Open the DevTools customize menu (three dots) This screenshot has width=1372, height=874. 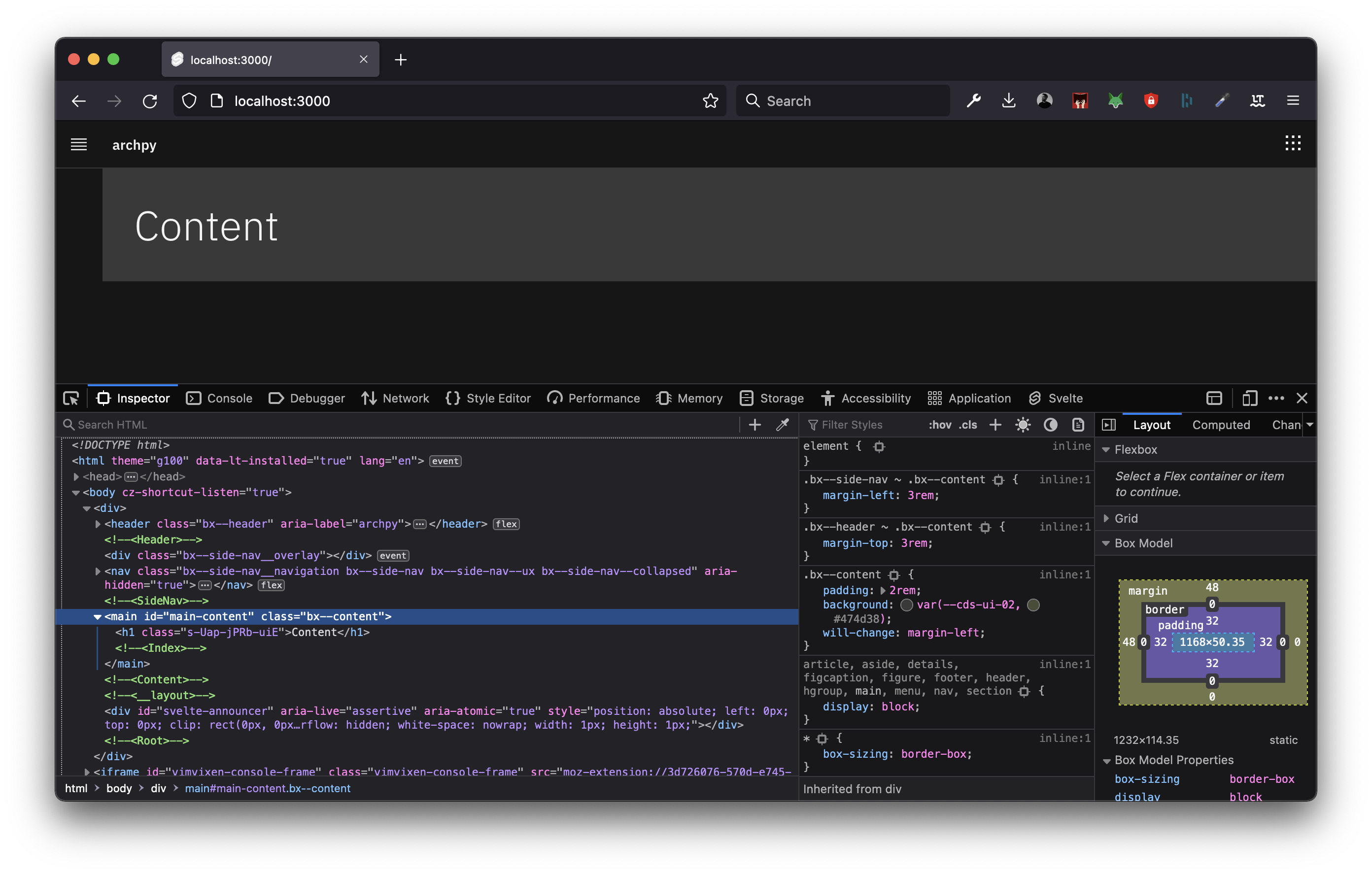(1276, 398)
